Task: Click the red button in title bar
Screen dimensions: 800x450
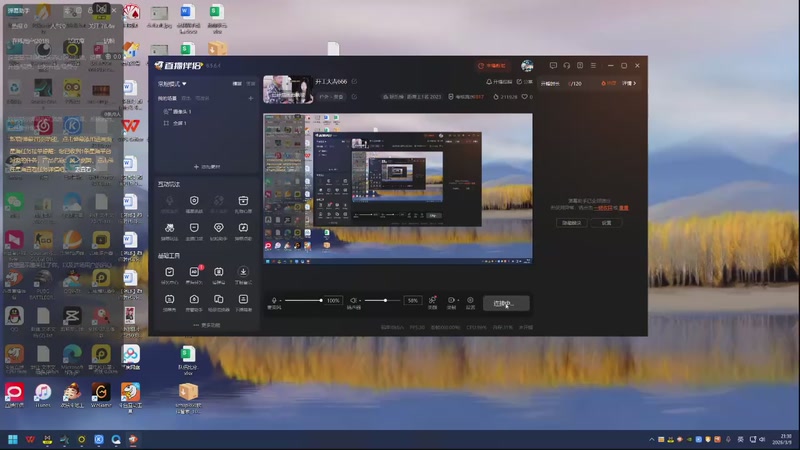Action: pyautogui.click(x=492, y=66)
